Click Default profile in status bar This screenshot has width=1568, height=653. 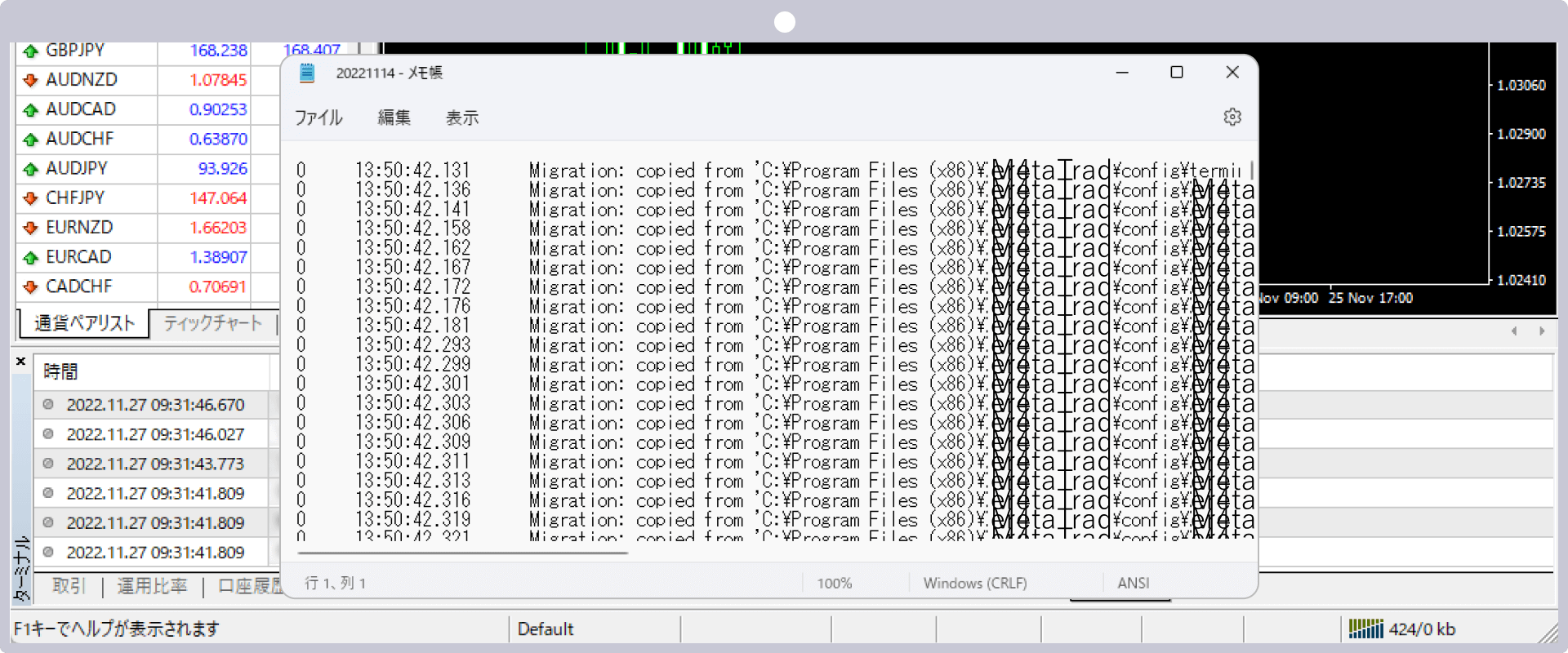[546, 629]
